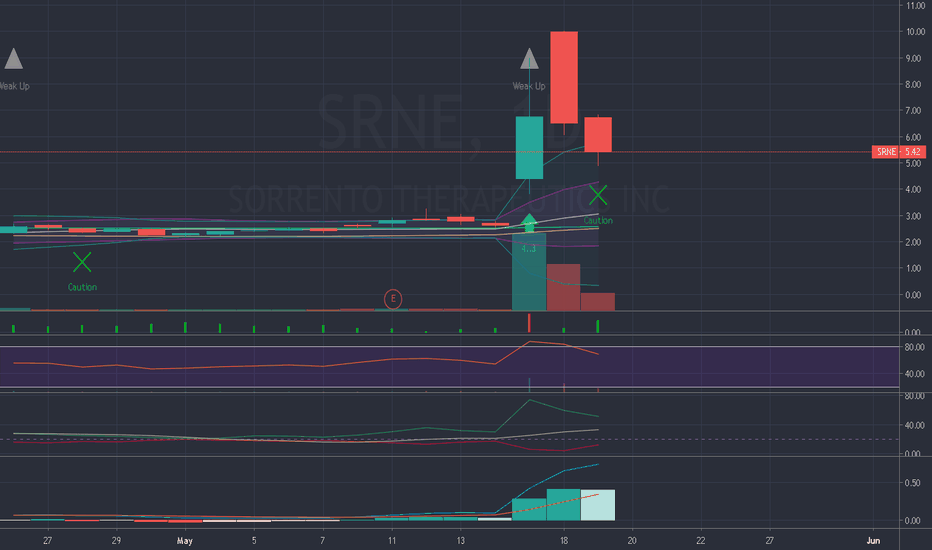Click the tall red volume bar beside the green one
932x550 pixels.
pyautogui.click(x=563, y=287)
